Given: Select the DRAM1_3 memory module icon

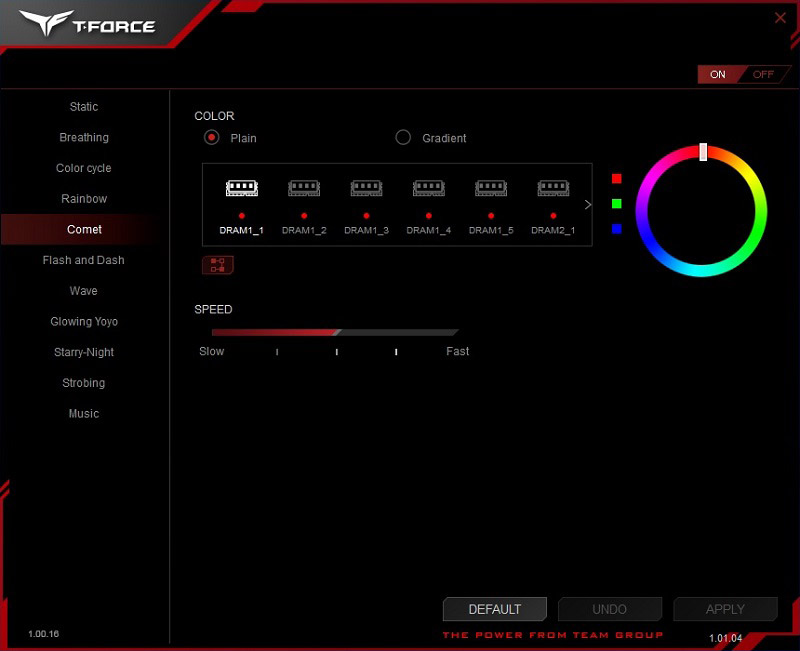Looking at the screenshot, I should coord(366,188).
